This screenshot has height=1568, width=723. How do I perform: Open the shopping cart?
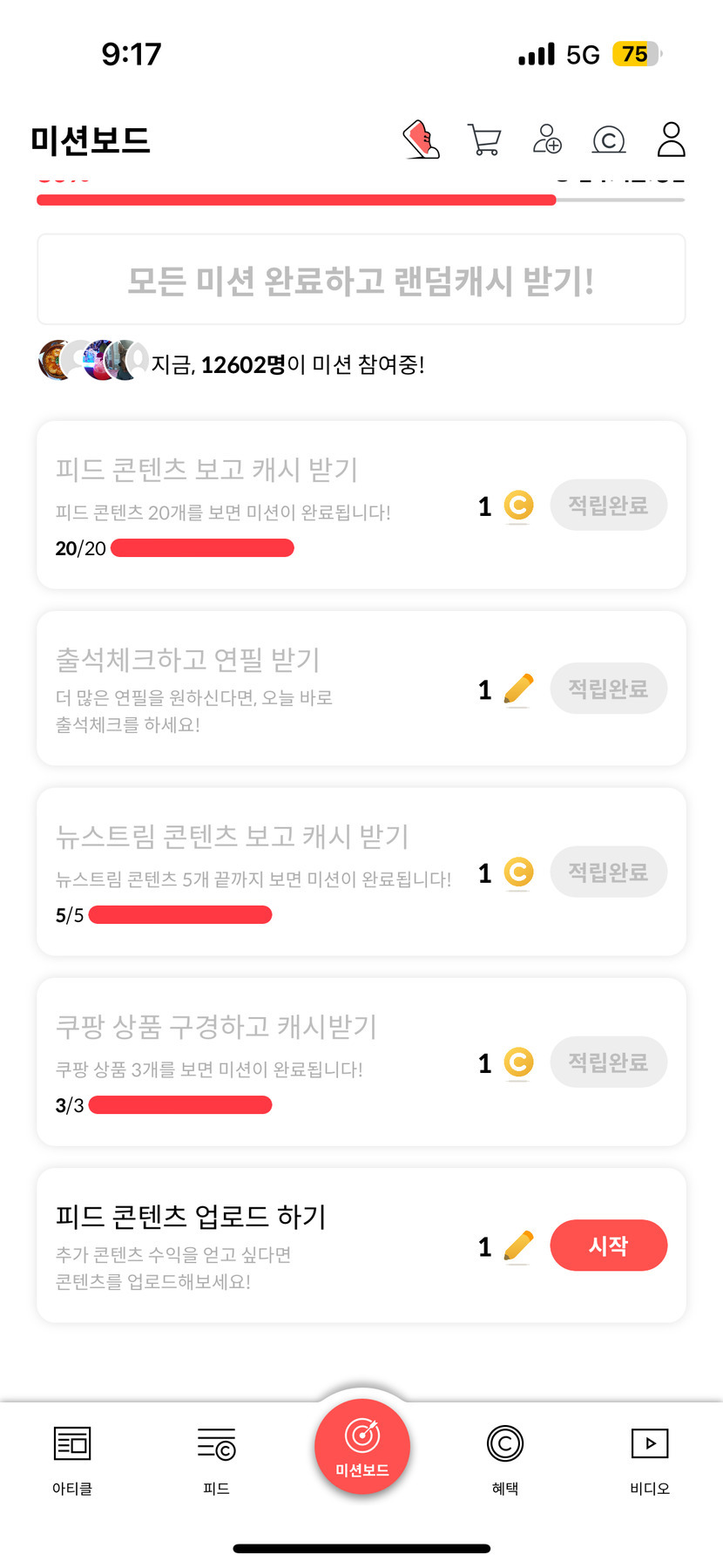[484, 139]
